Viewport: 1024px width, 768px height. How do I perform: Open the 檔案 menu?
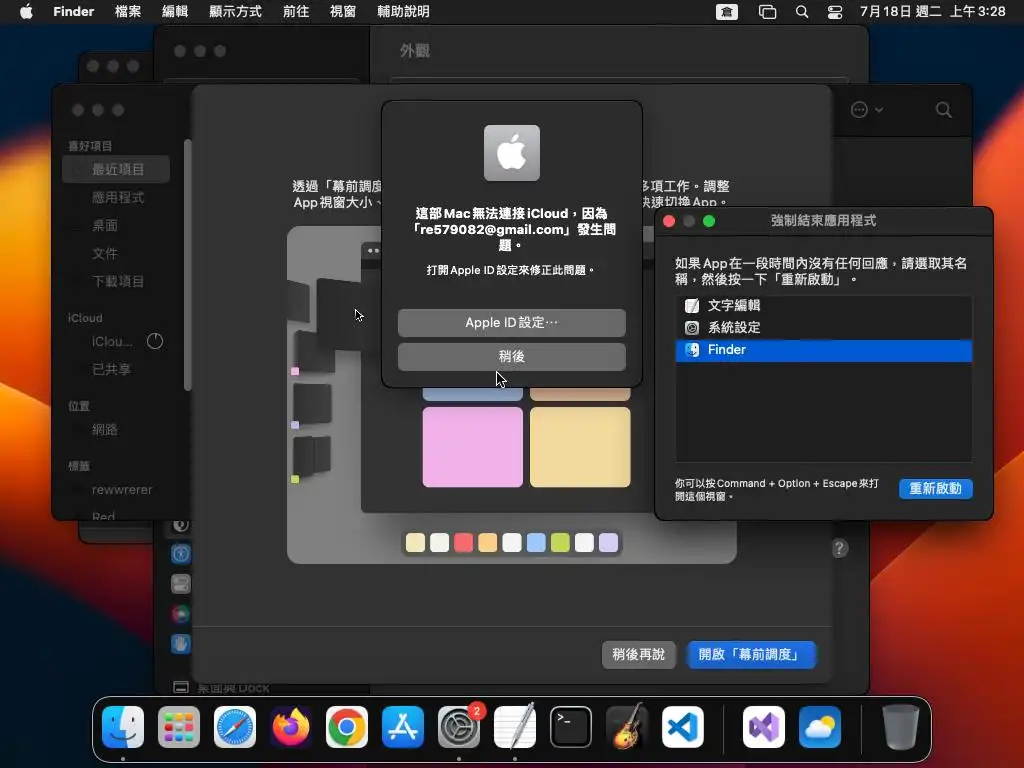click(x=127, y=11)
